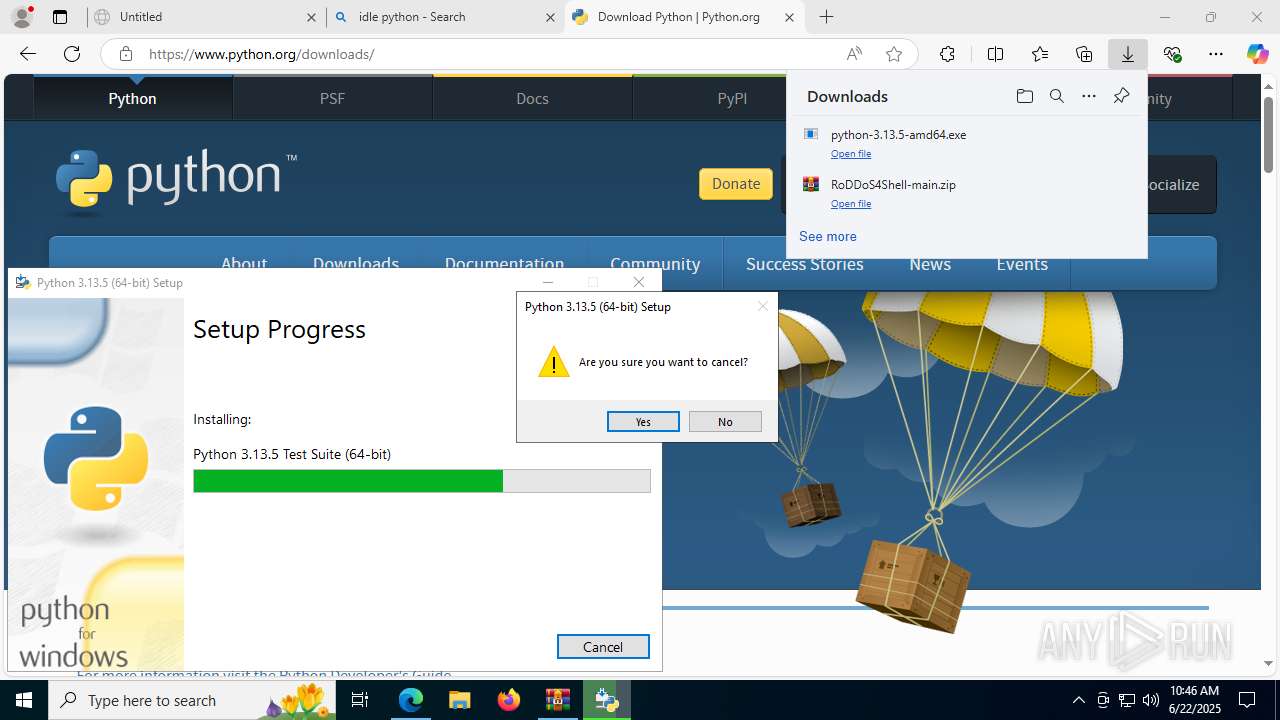1280x720 pixels.
Task: Open the Windows Start menu
Action: pos(24,700)
